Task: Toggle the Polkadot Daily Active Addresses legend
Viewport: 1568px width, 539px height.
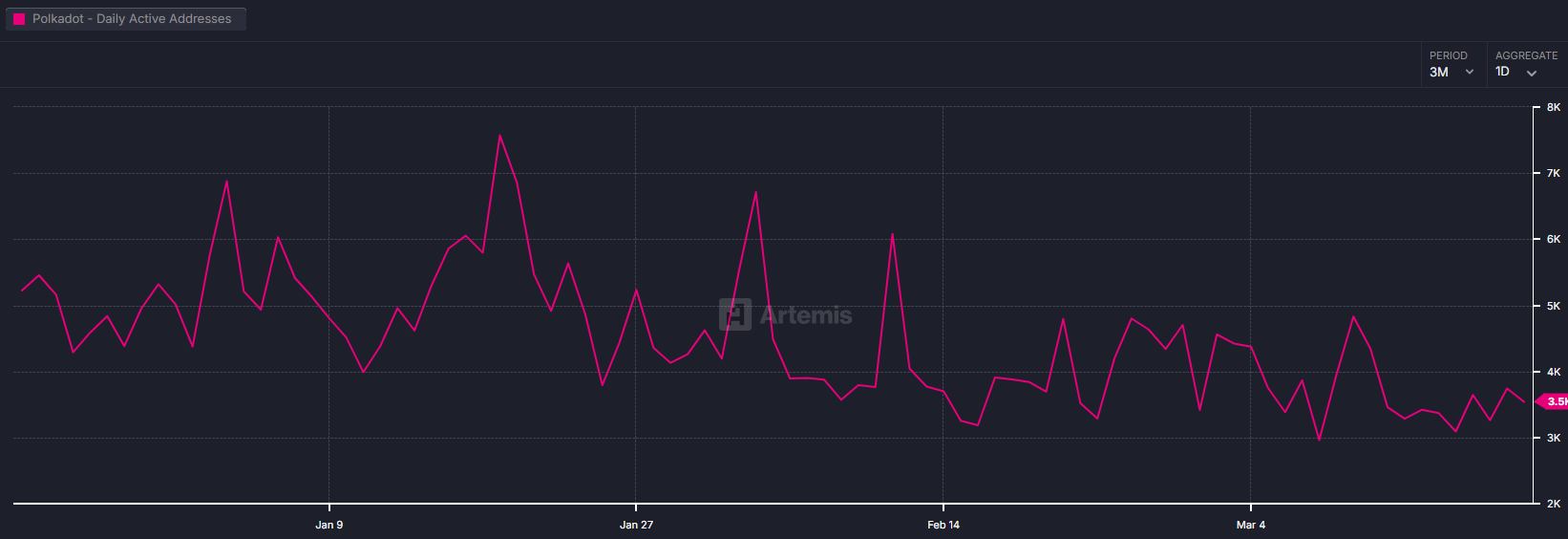Action: pyautogui.click(x=126, y=19)
